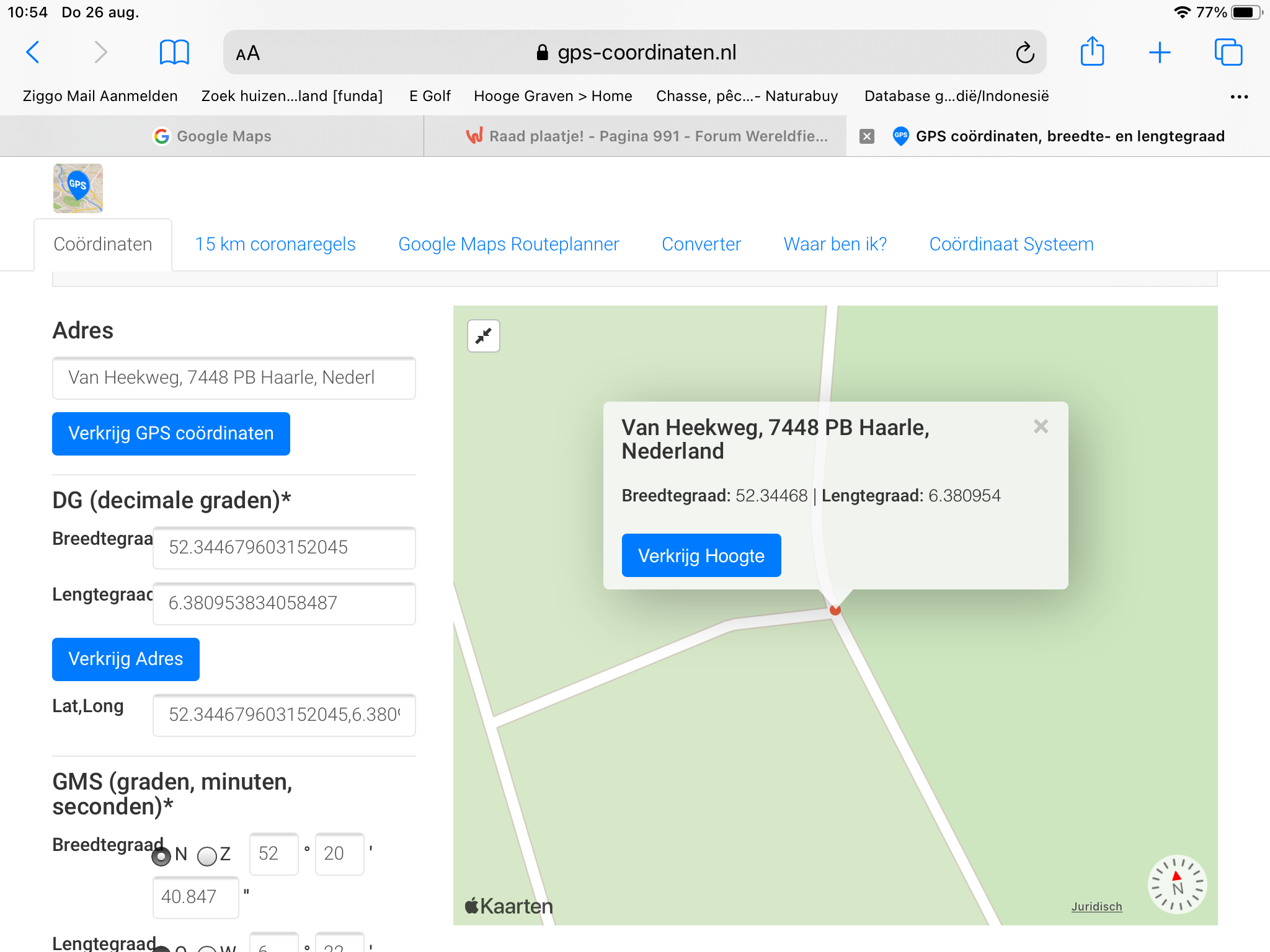
Task: Click the GPS site logo
Action: coord(78,188)
